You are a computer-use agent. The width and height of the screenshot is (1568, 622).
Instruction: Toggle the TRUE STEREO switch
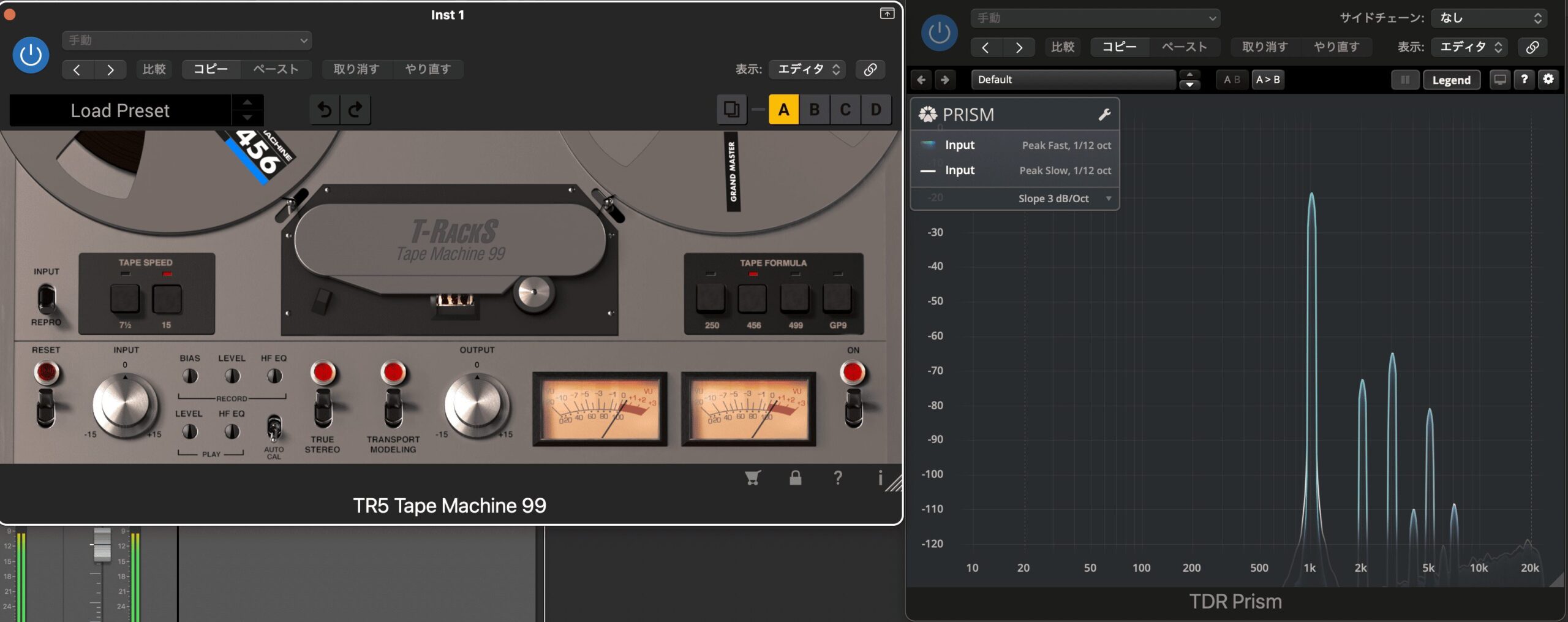point(323,409)
